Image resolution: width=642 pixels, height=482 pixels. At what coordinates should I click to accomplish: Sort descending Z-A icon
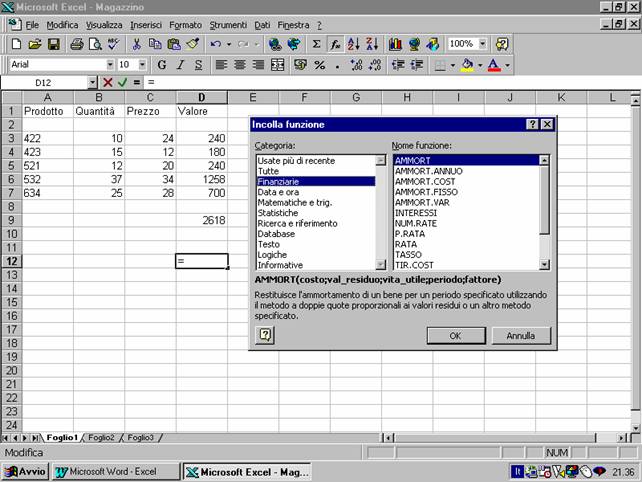372,44
